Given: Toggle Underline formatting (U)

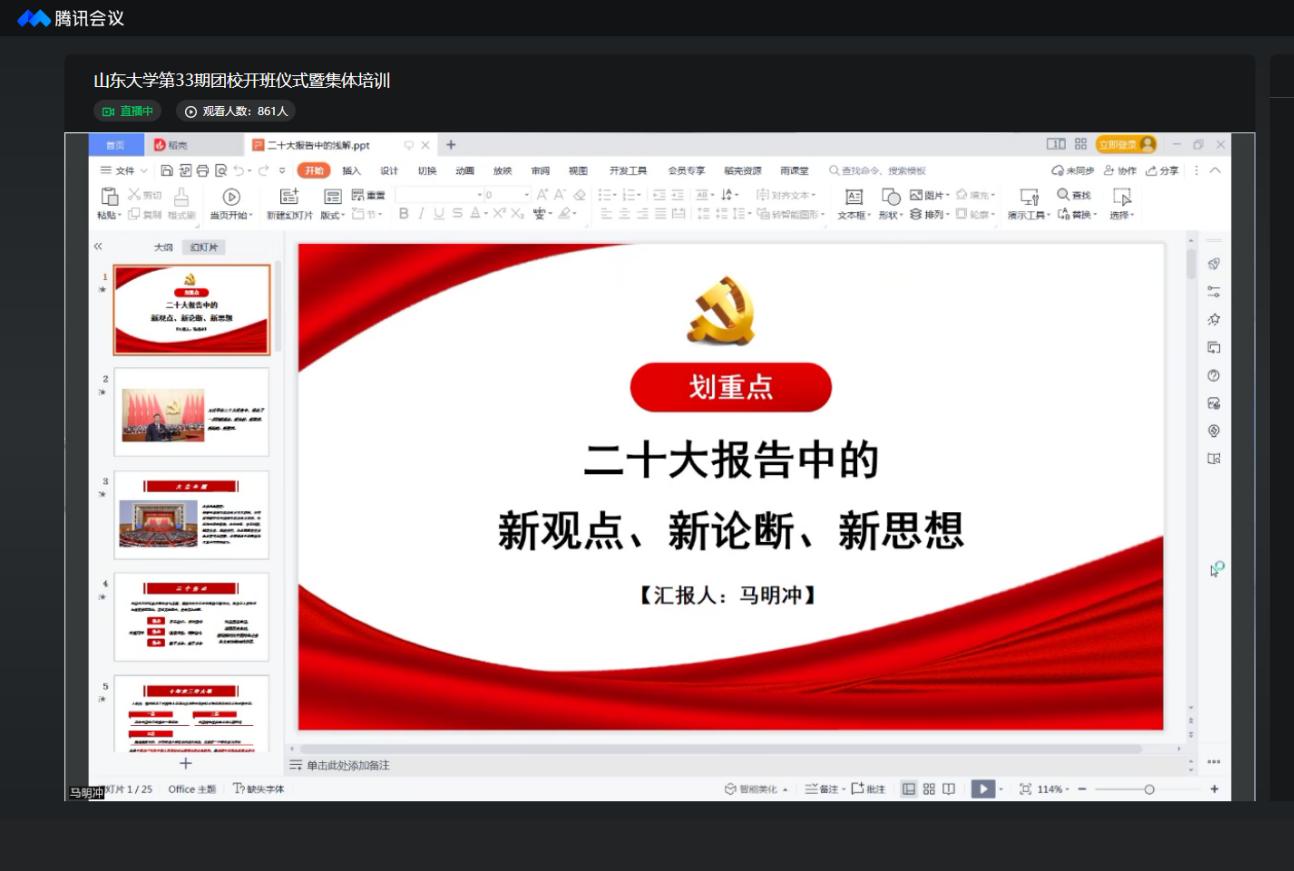Looking at the screenshot, I should point(438,213).
